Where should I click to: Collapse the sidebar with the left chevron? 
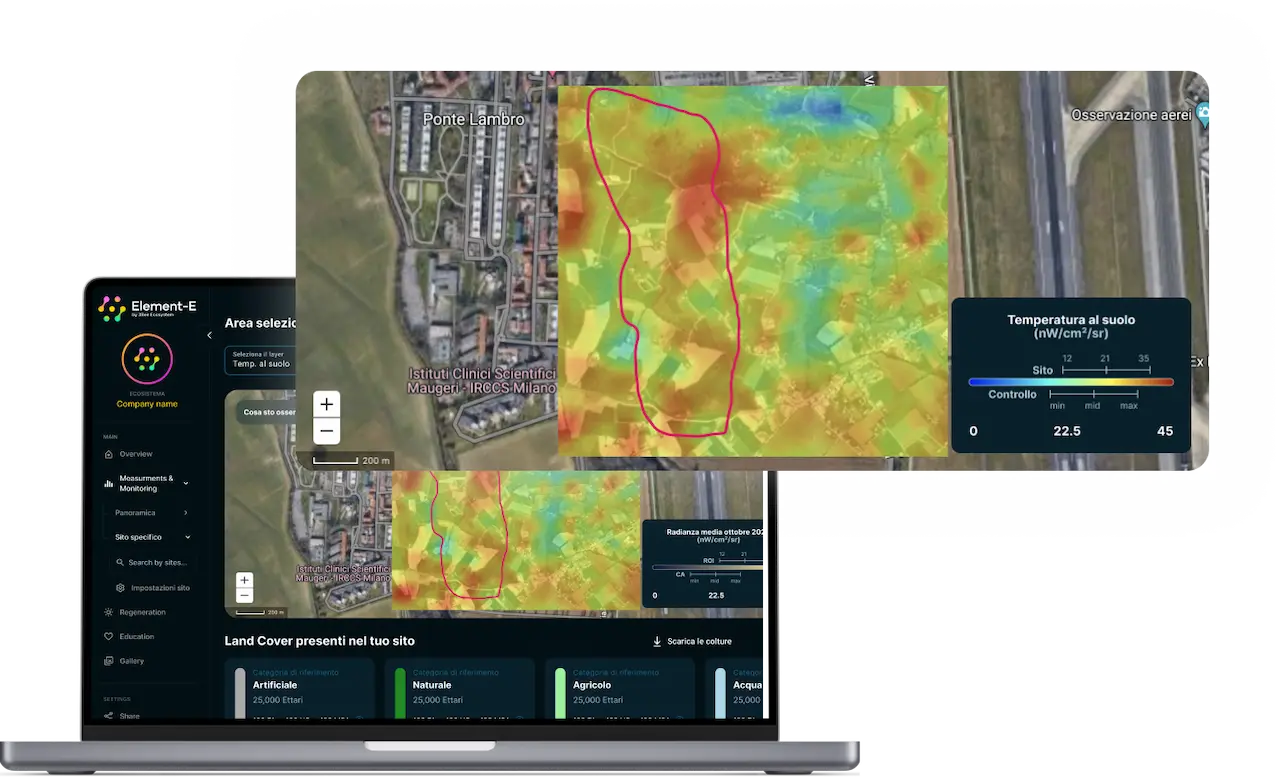click(x=209, y=335)
